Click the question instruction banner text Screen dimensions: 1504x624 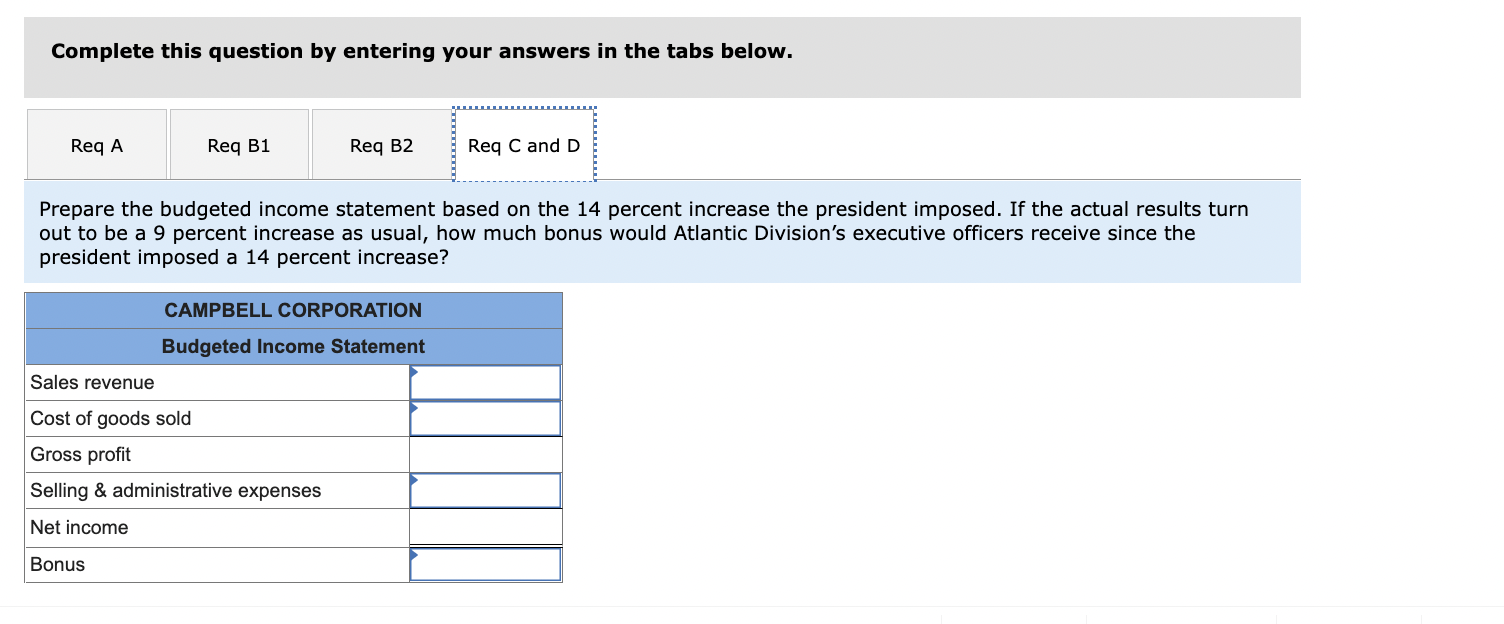[644, 232]
